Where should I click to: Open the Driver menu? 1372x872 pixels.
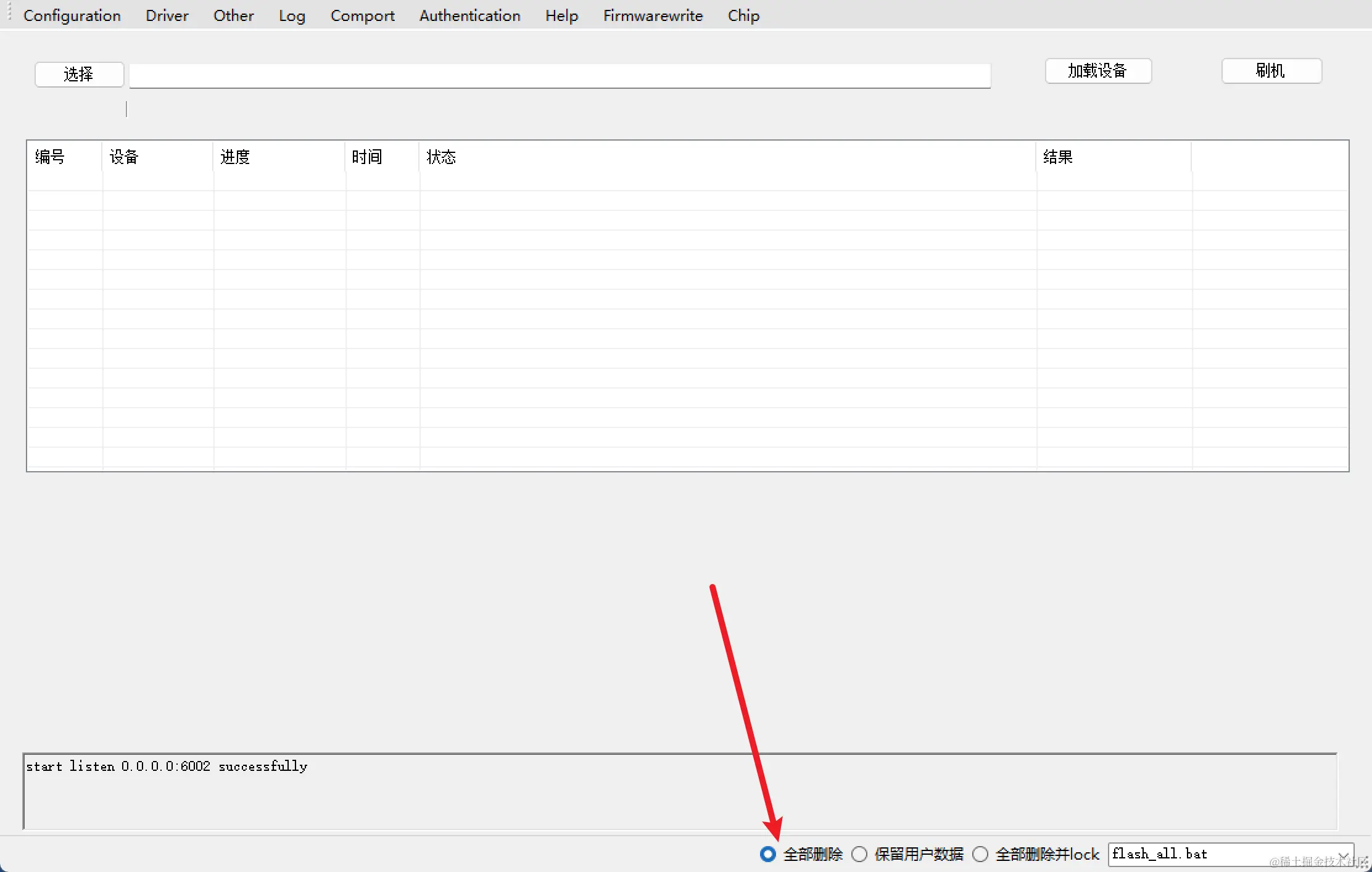(167, 15)
